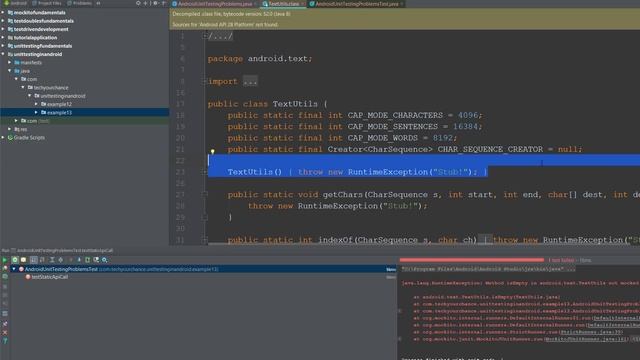Viewport: 640px width, 360px height.
Task: Expand the manifests folder
Action: click(10, 62)
